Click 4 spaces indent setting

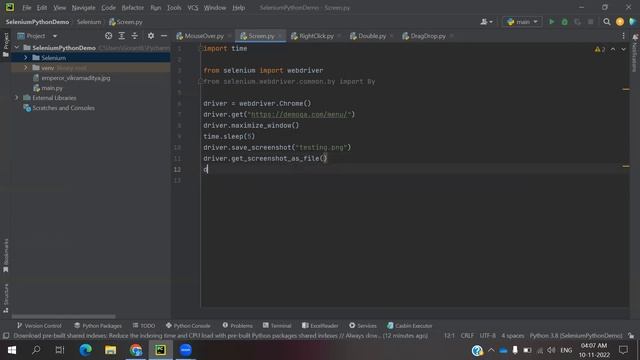[512, 336]
